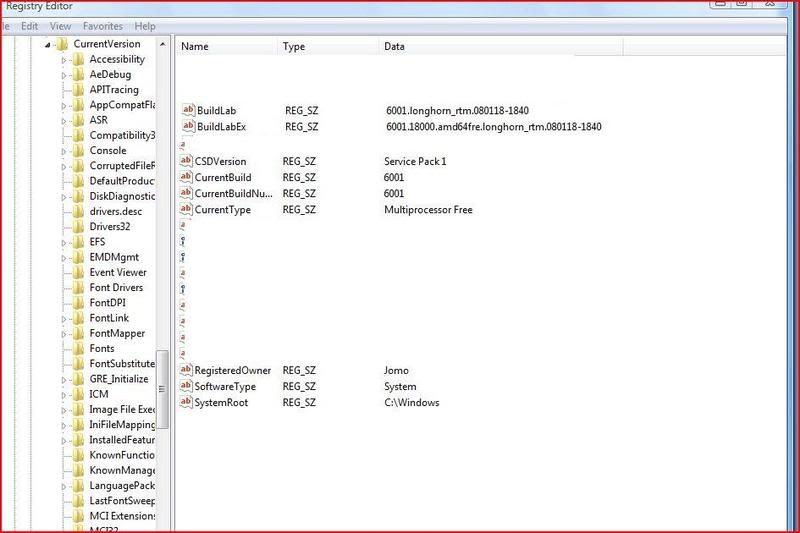The image size is (800, 533).
Task: Select the CorruptedFileR... key
Action: point(122,166)
